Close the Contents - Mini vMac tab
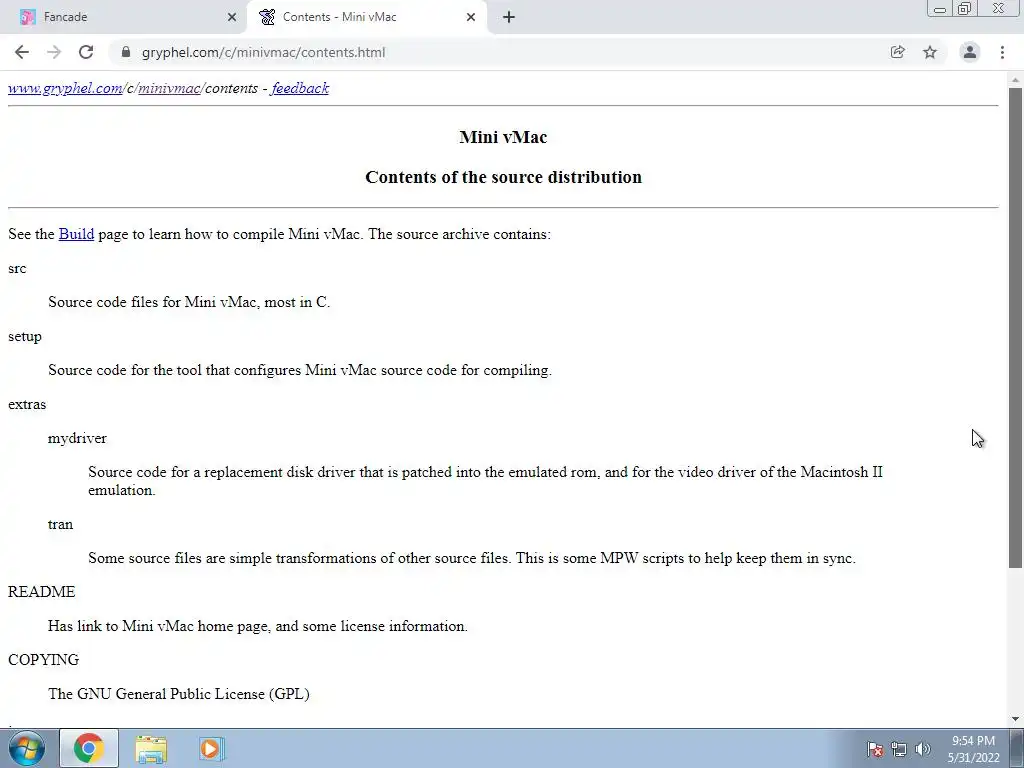The width and height of the screenshot is (1024, 768). click(x=471, y=17)
